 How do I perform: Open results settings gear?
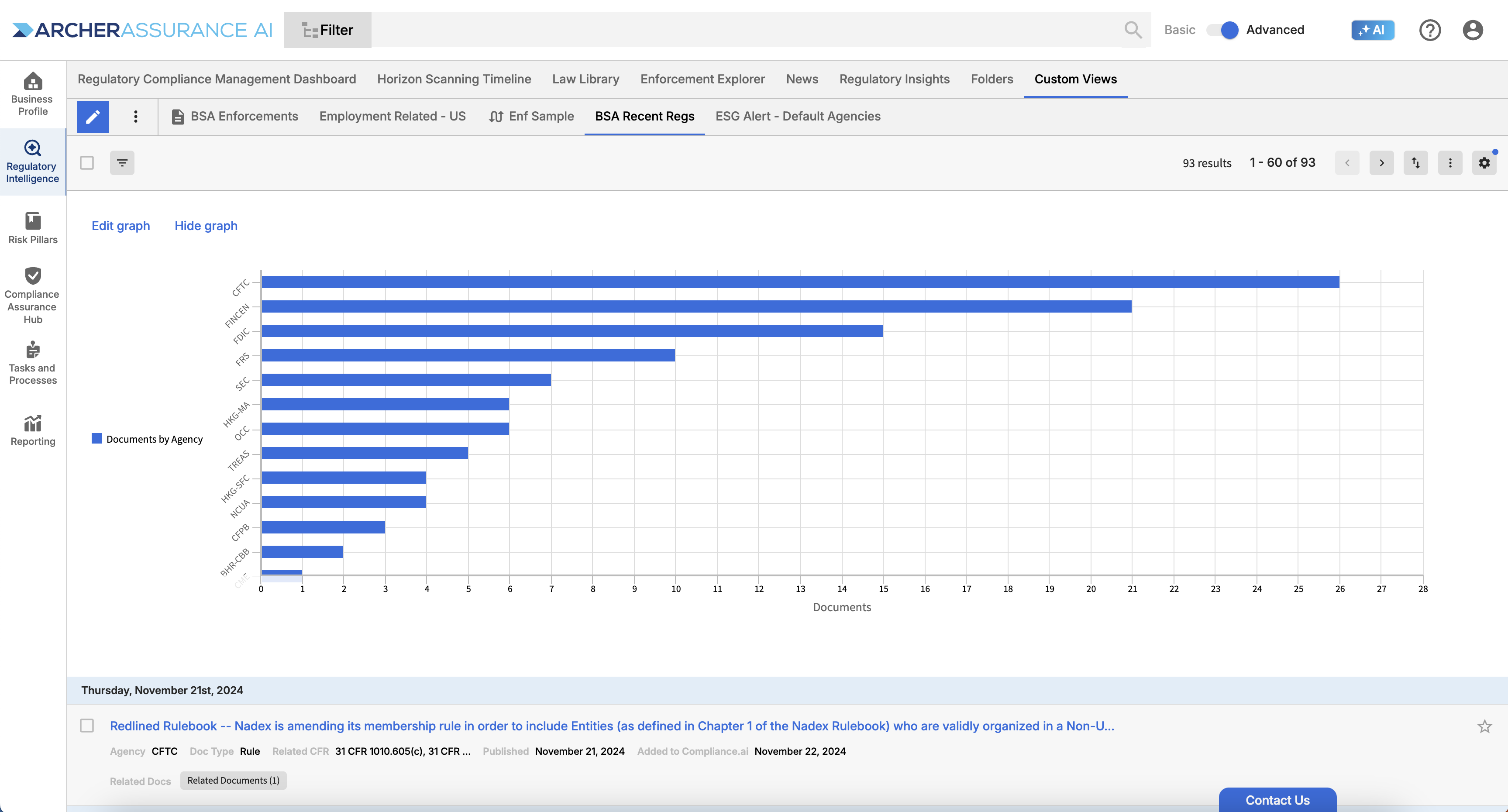click(x=1484, y=163)
